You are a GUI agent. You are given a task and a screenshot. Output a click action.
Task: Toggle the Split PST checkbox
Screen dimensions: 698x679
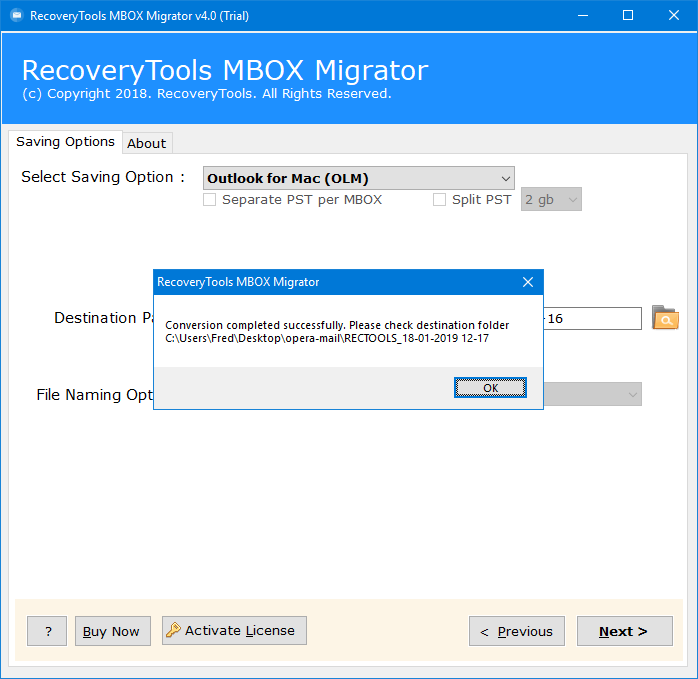439,199
